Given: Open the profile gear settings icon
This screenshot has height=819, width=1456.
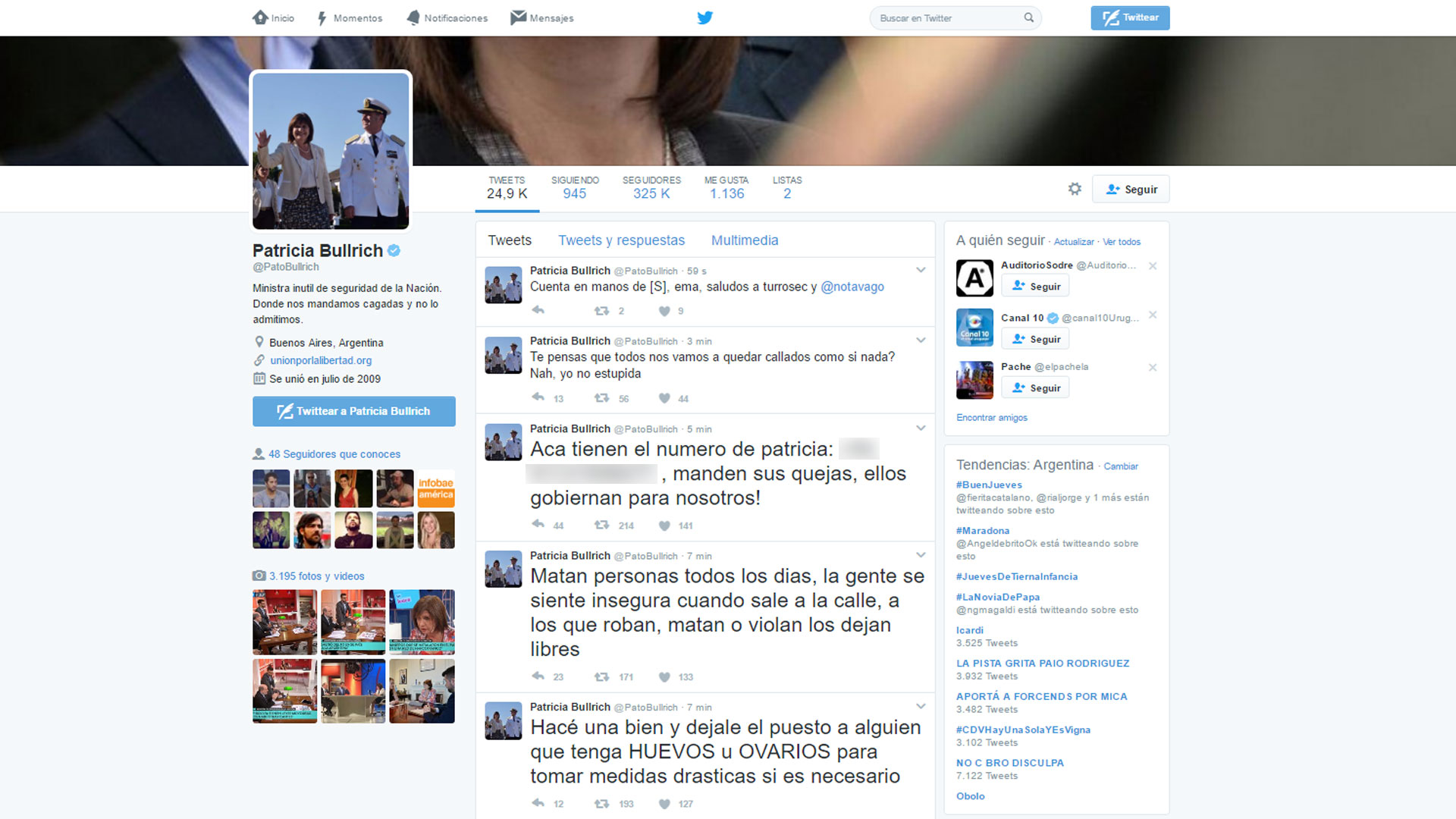Looking at the screenshot, I should (x=1075, y=189).
